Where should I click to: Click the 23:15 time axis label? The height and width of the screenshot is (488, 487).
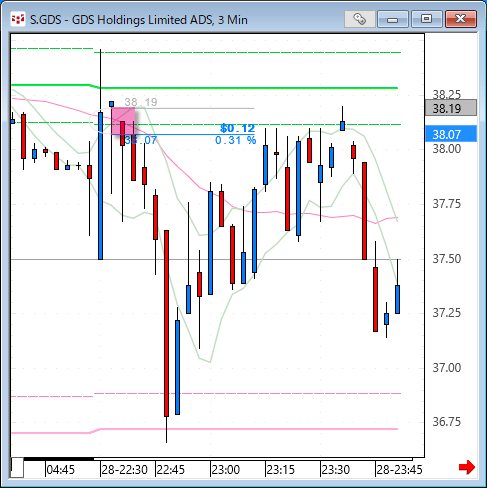pos(281,470)
